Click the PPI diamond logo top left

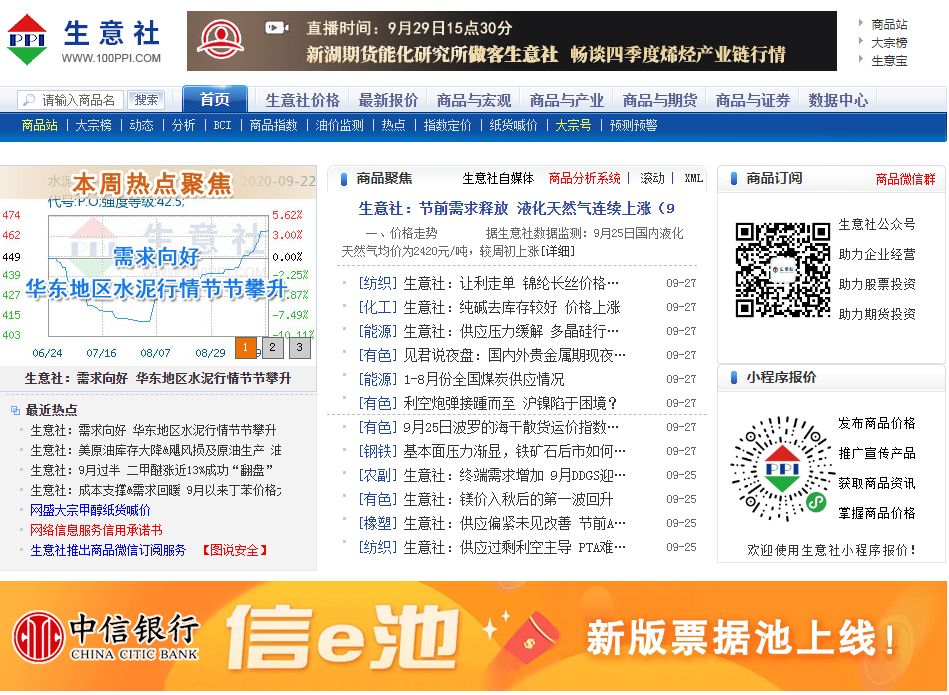[x=27, y=40]
